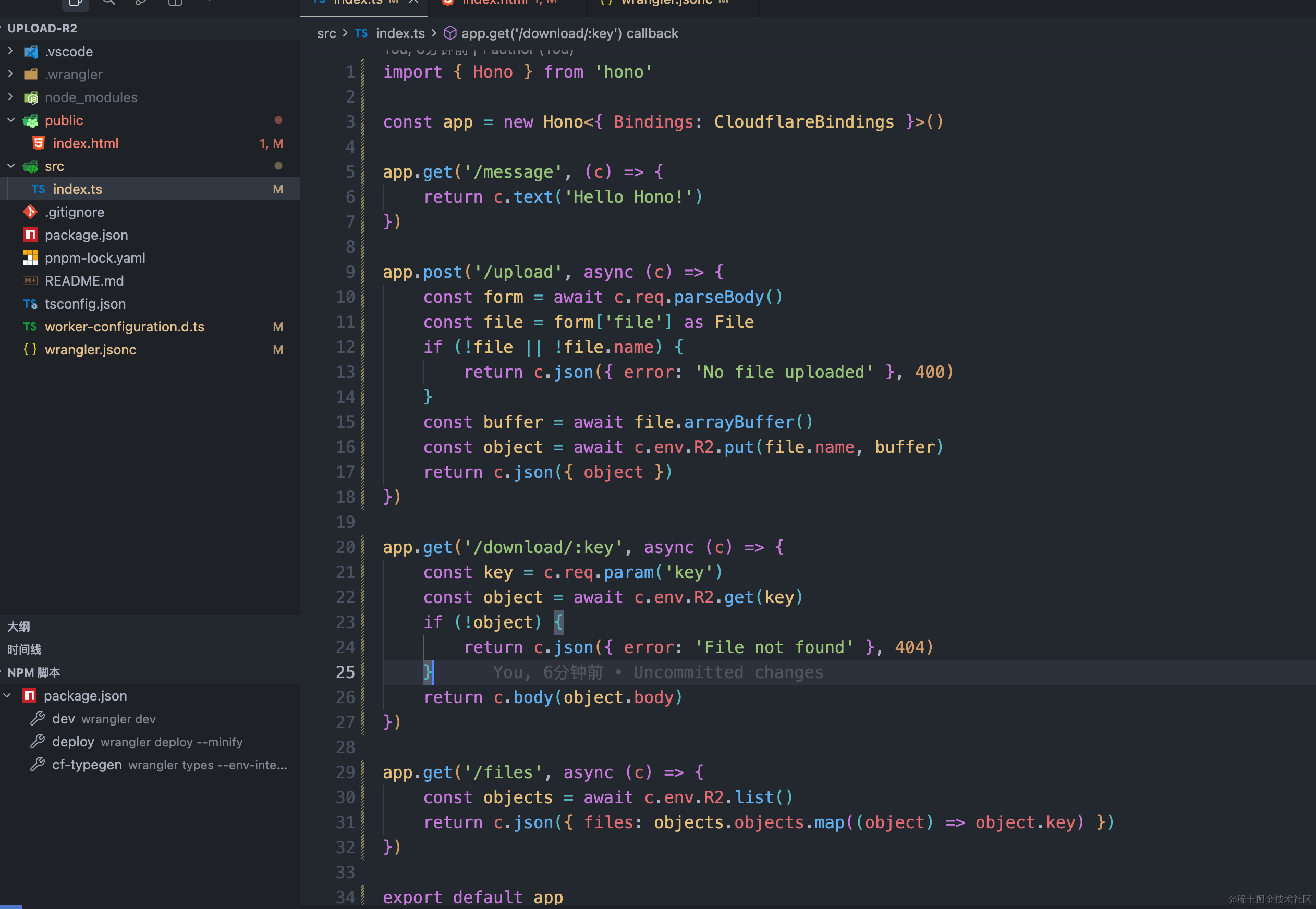Click the HTML5 icon beside index.html in explorer
1316x909 pixels.
[x=38, y=143]
